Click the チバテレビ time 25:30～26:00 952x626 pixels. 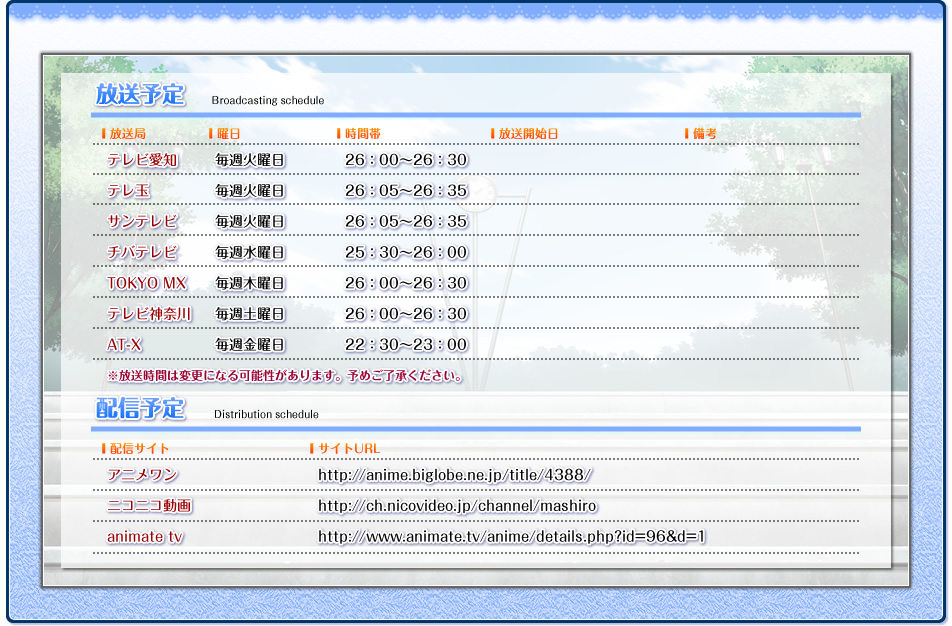coord(406,253)
